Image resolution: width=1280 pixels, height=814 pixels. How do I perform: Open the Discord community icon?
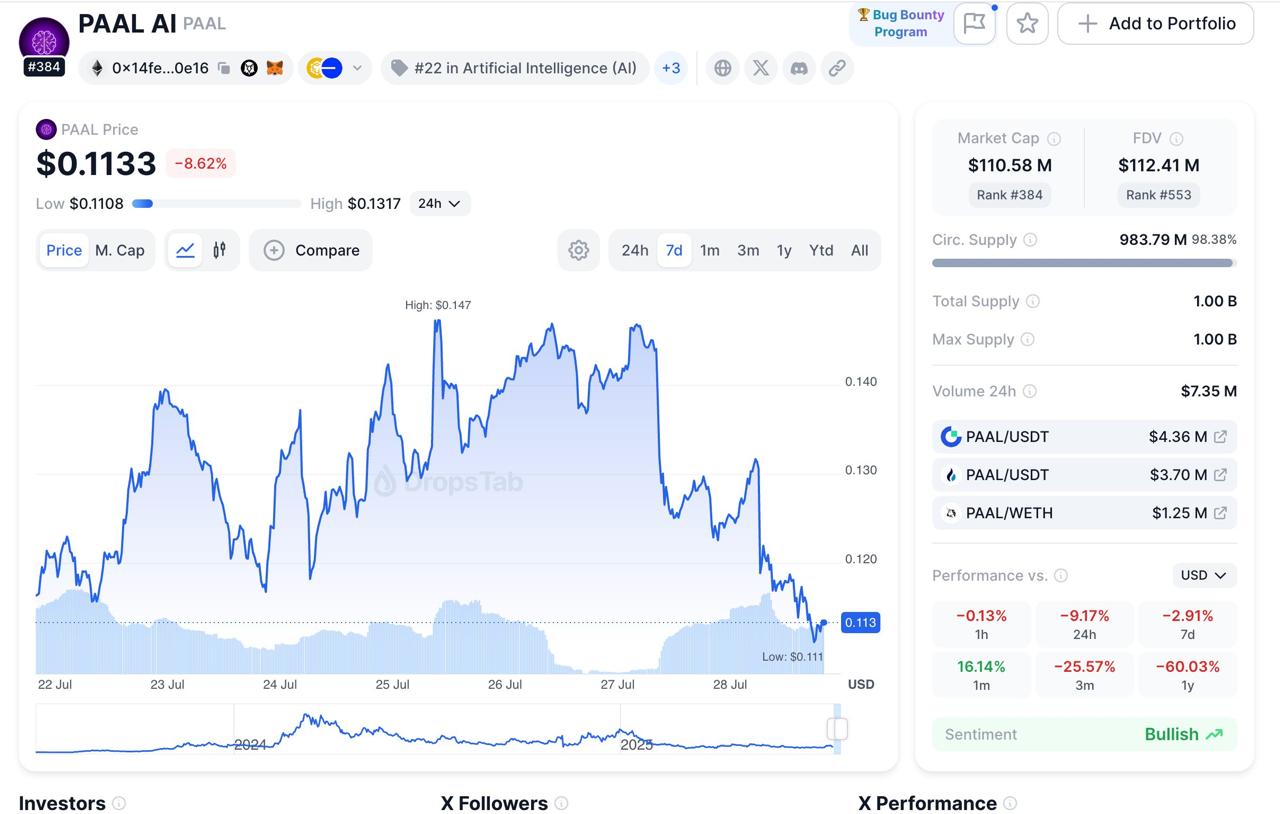pyautogui.click(x=799, y=68)
